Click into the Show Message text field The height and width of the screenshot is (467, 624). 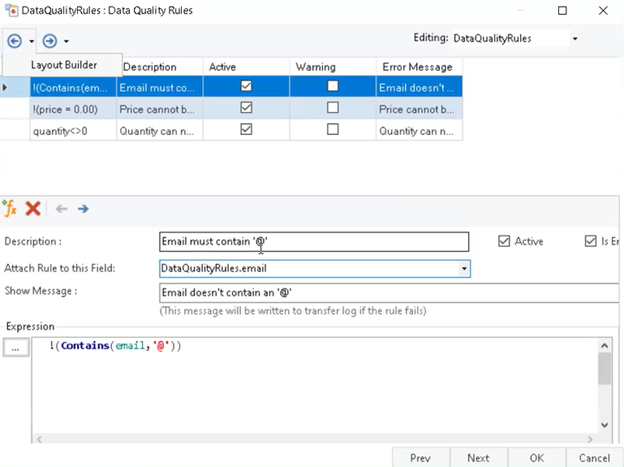tap(390, 293)
